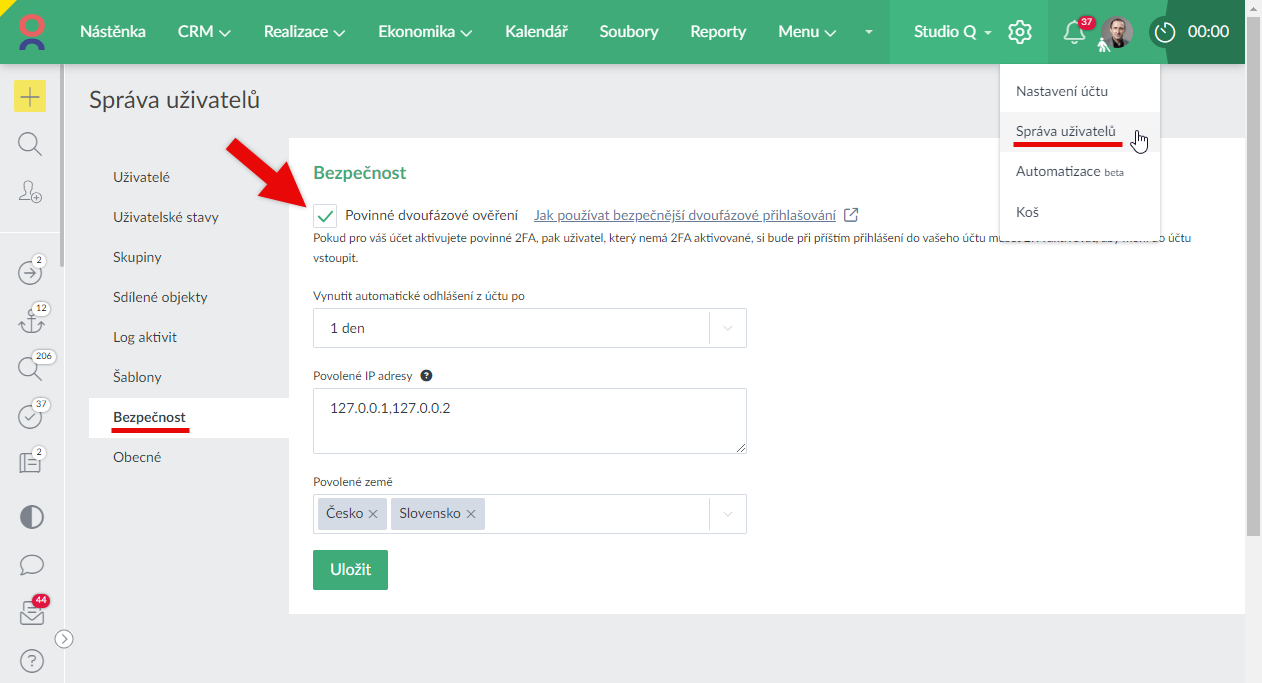Expand the CRM menu in top bar
1262x683 pixels.
point(204,32)
